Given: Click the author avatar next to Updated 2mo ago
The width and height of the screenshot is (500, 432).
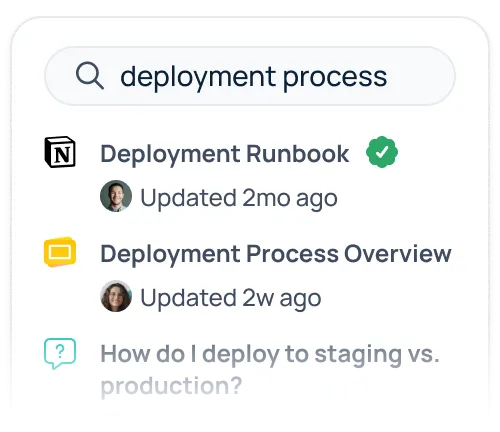Looking at the screenshot, I should click(116, 196).
